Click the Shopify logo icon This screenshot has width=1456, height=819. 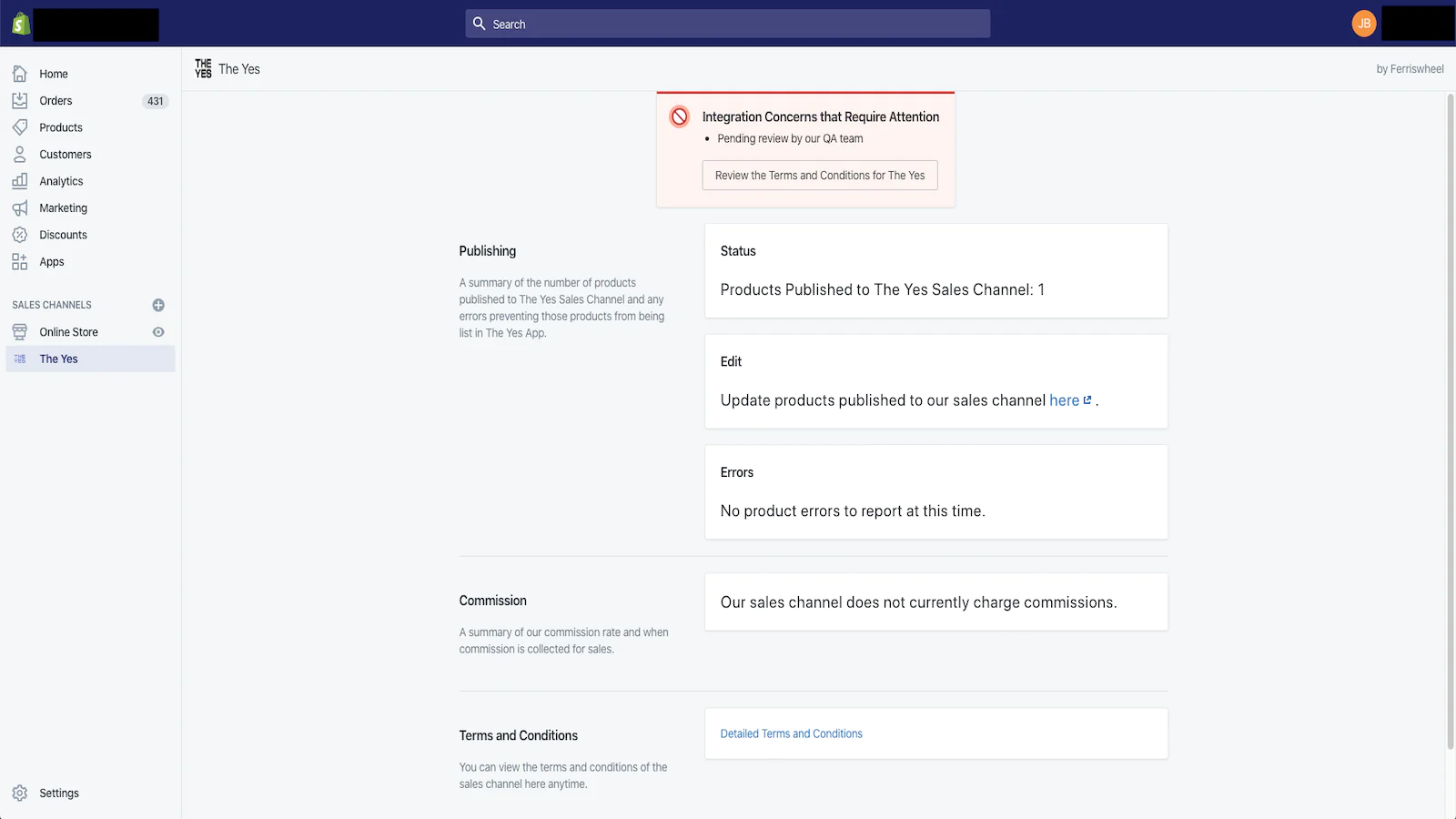pos(21,24)
